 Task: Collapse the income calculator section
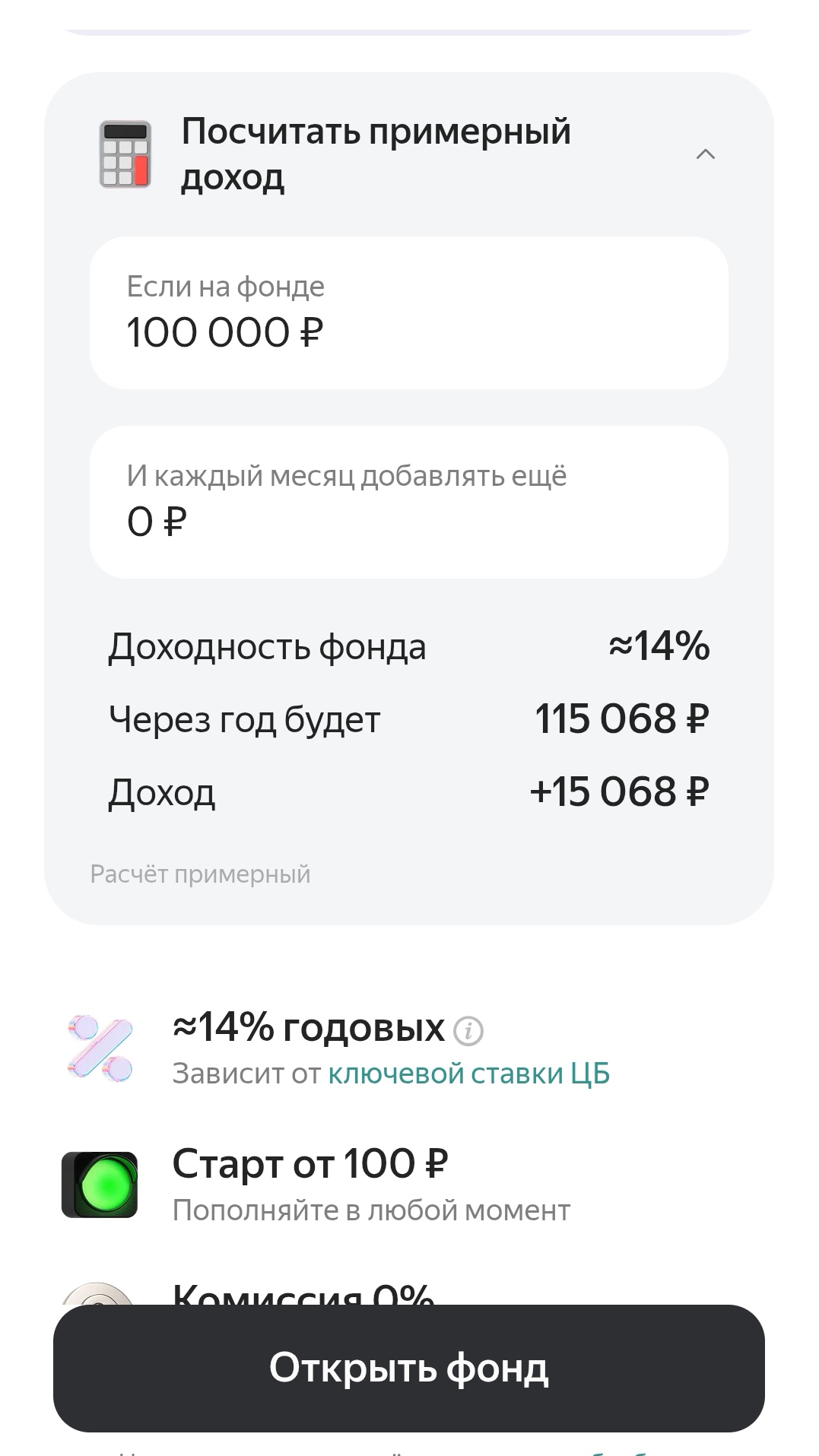click(705, 154)
